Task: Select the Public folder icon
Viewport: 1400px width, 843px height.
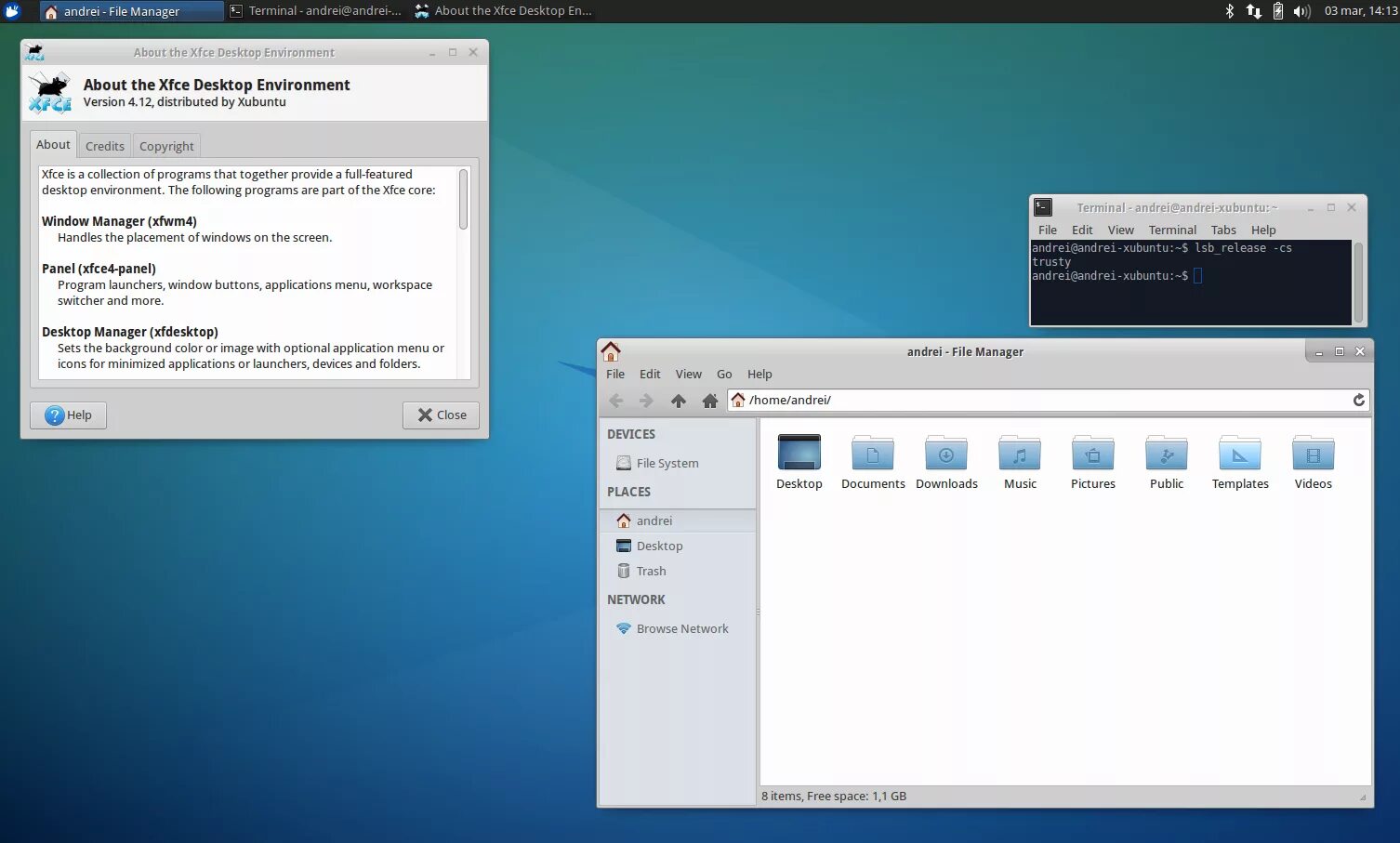Action: [1167, 462]
